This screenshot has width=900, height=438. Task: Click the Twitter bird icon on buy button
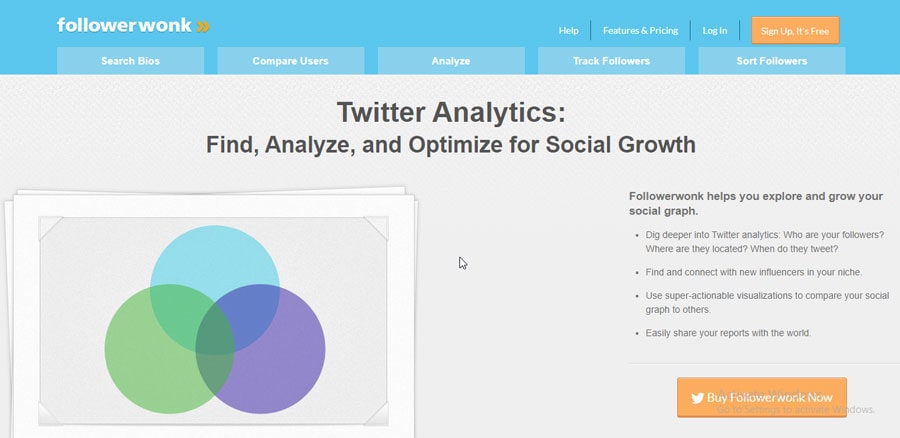697,398
